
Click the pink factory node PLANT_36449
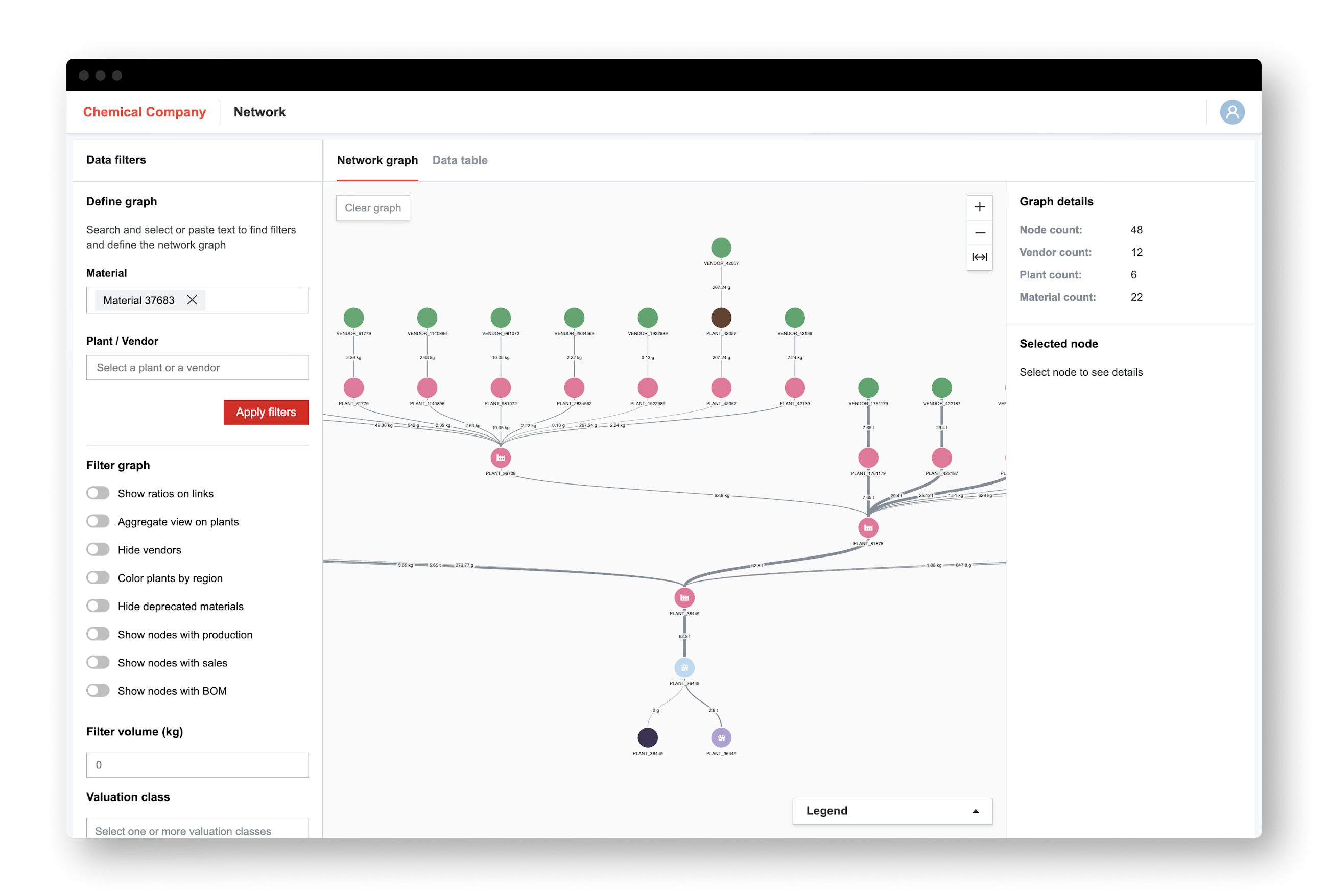pyautogui.click(x=683, y=597)
